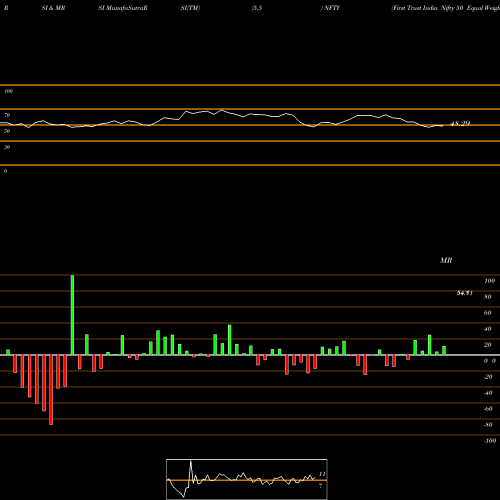This screenshot has width=500, height=500.
Task: Click the 'SI MunafaSutraR' header text
Action: (123, 8)
